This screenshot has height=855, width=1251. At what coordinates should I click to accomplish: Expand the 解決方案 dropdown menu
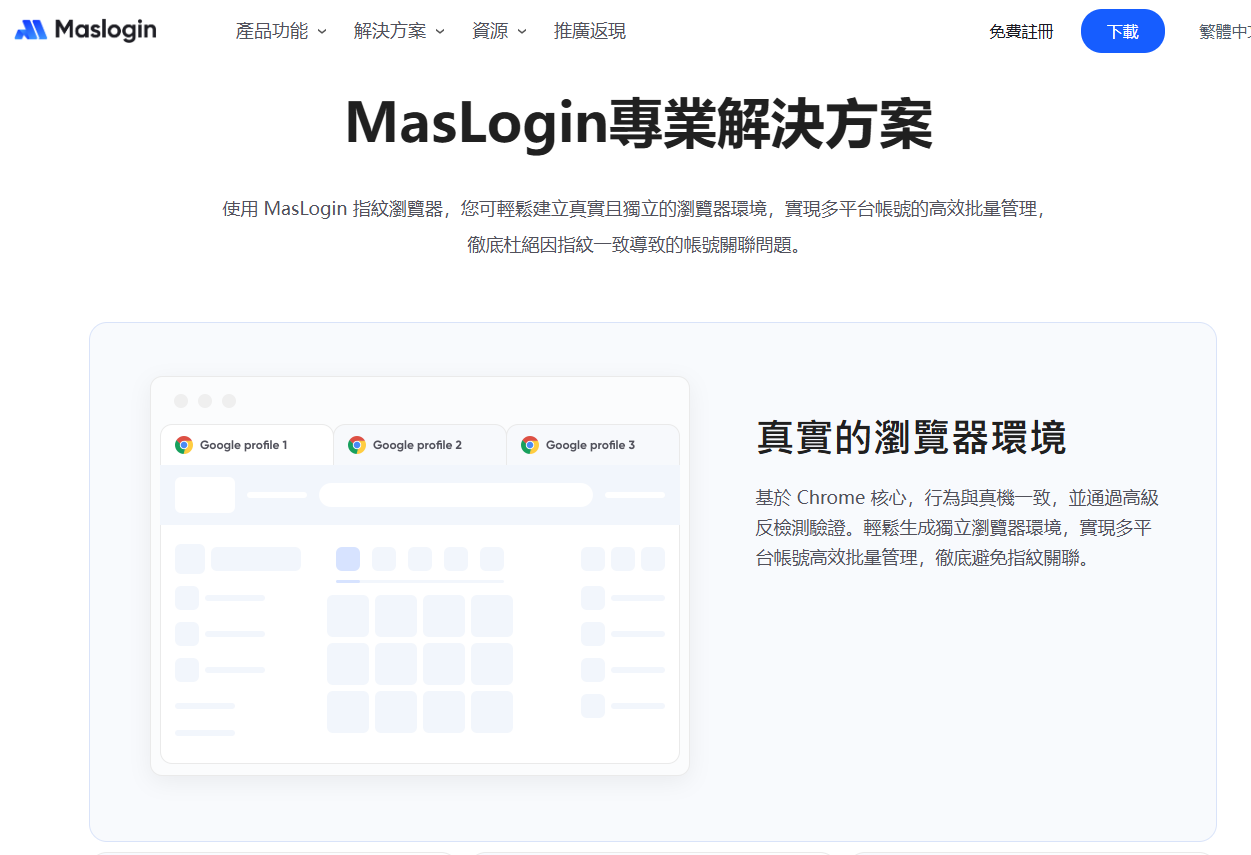click(x=399, y=31)
